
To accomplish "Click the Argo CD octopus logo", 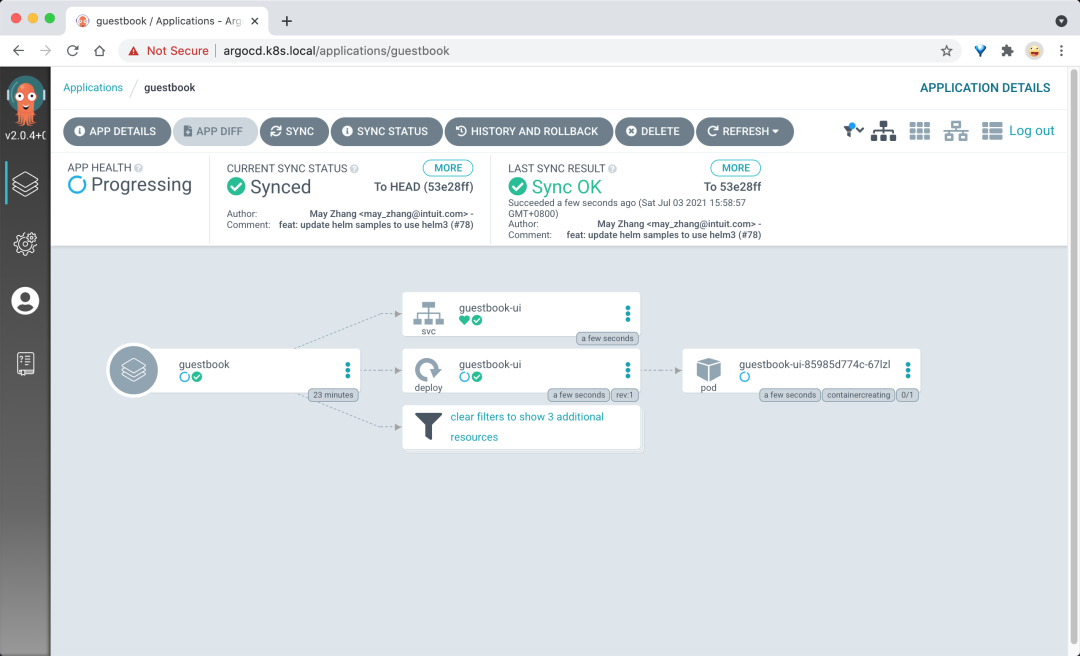I will click(x=25, y=101).
